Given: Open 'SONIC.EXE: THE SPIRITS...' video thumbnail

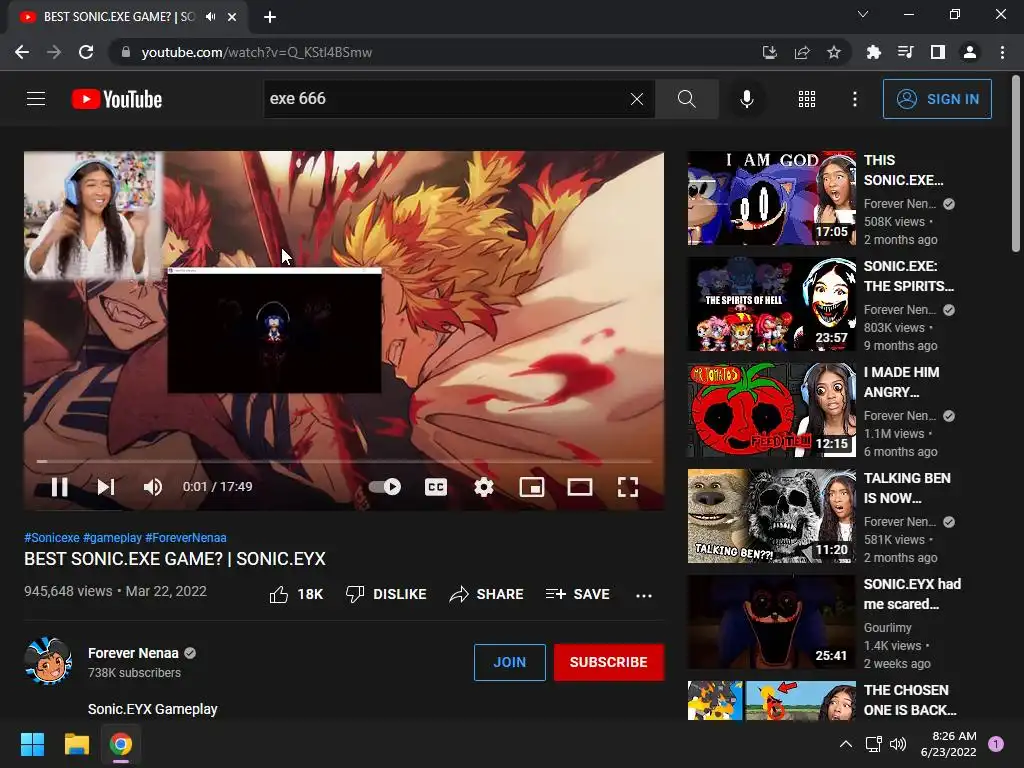Looking at the screenshot, I should (x=771, y=304).
